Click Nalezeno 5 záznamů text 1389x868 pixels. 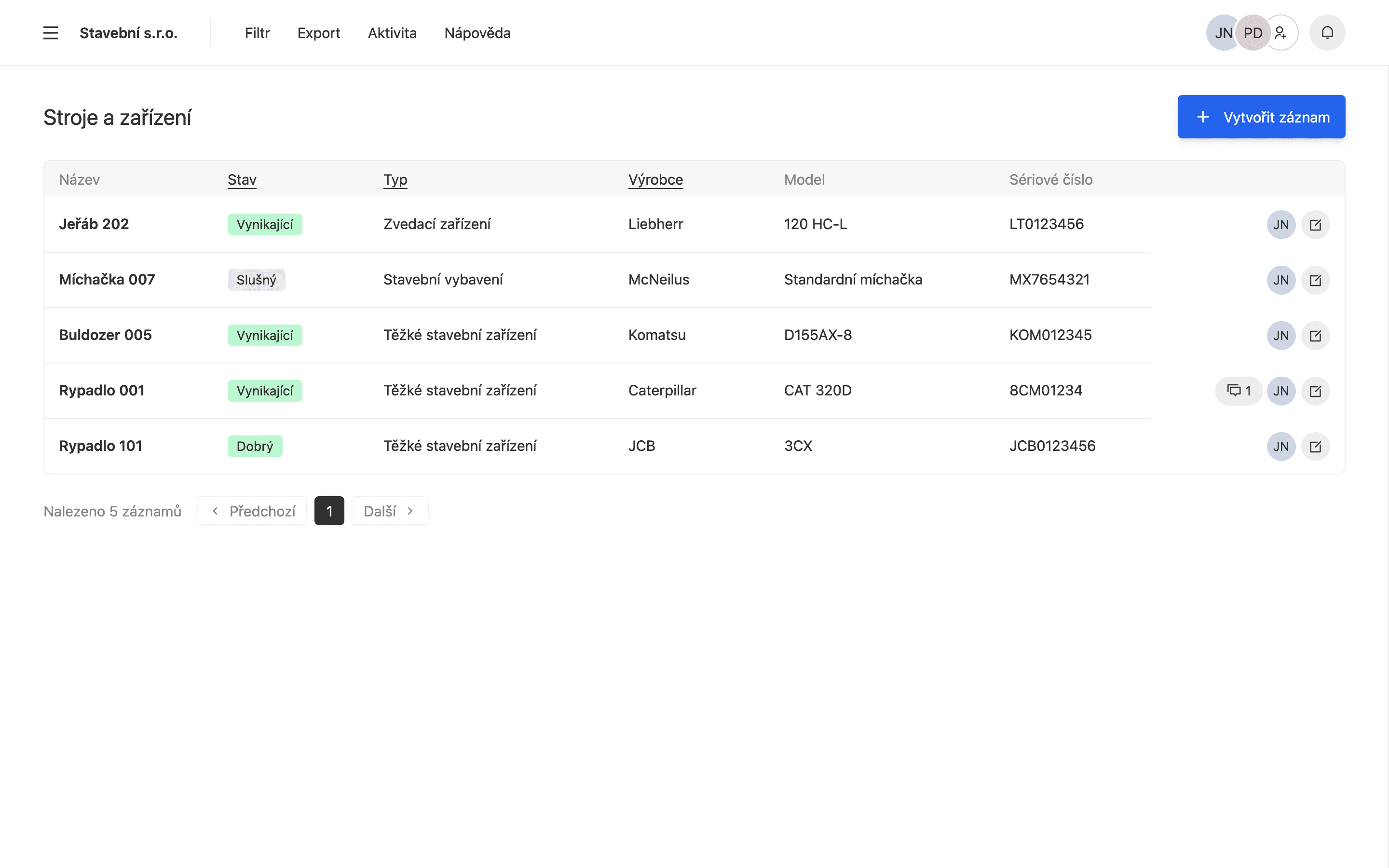pos(112,511)
